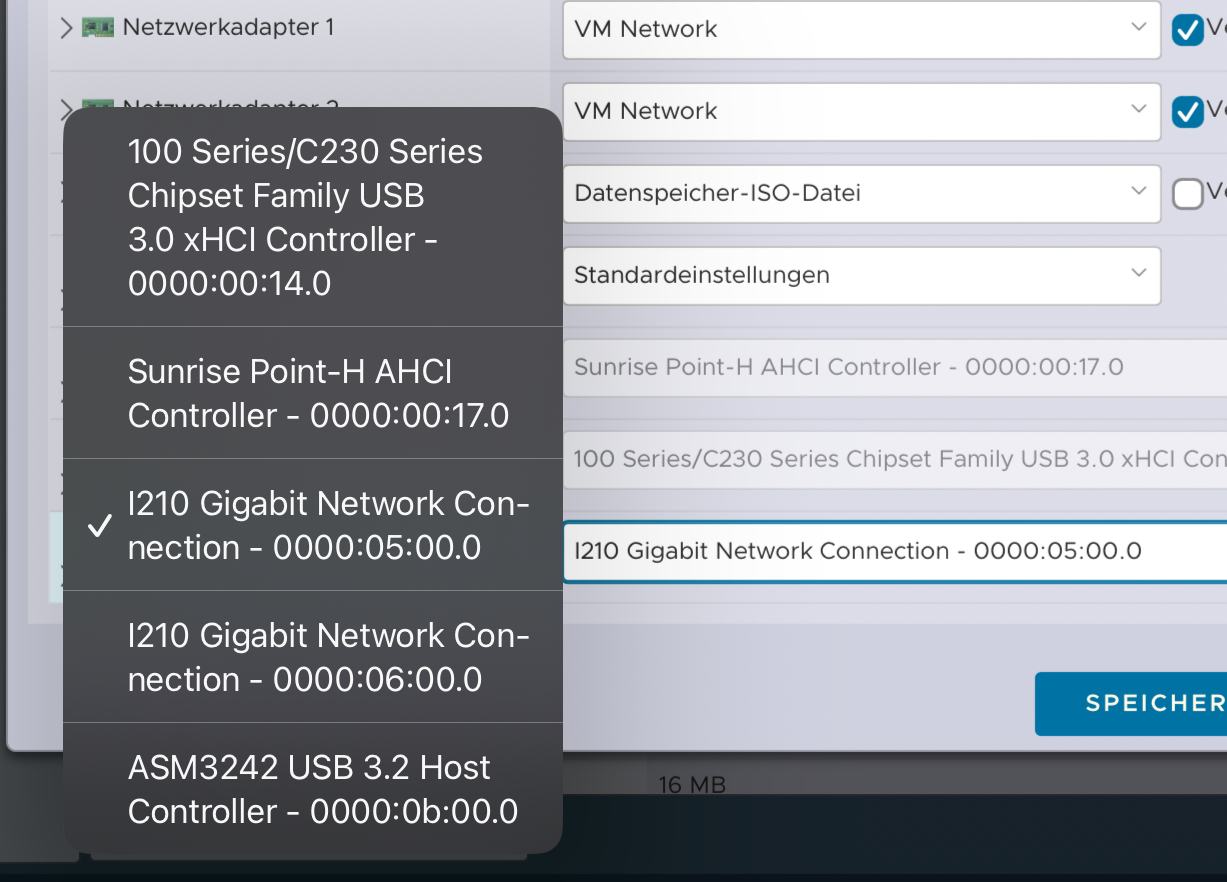Open the Netzwerkadapter 1 VM Network dropdown
Screen dimensions: 1227x882
(x=860, y=29)
